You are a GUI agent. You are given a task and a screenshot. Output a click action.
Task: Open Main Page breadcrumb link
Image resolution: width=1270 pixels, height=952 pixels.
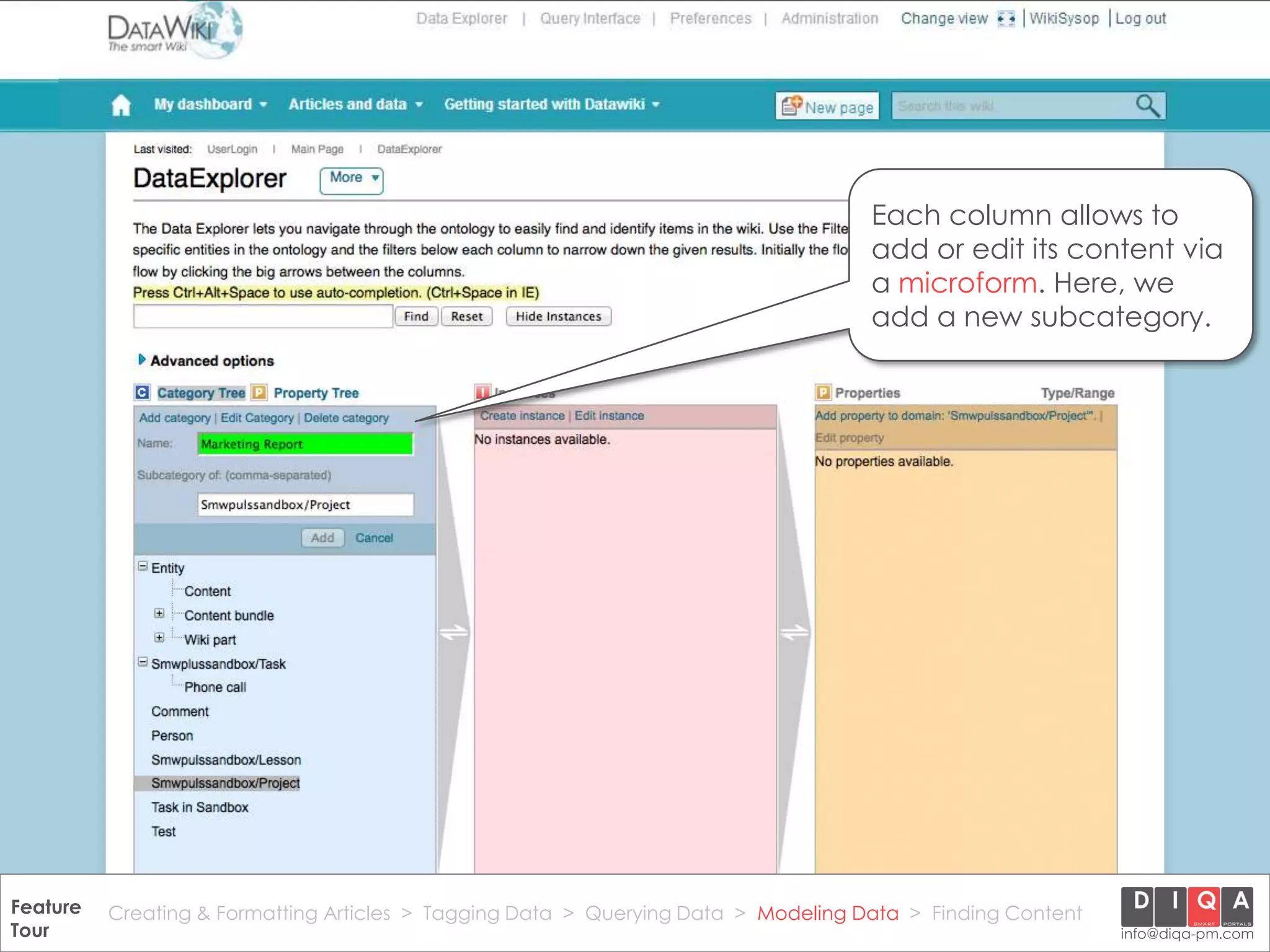(317, 149)
